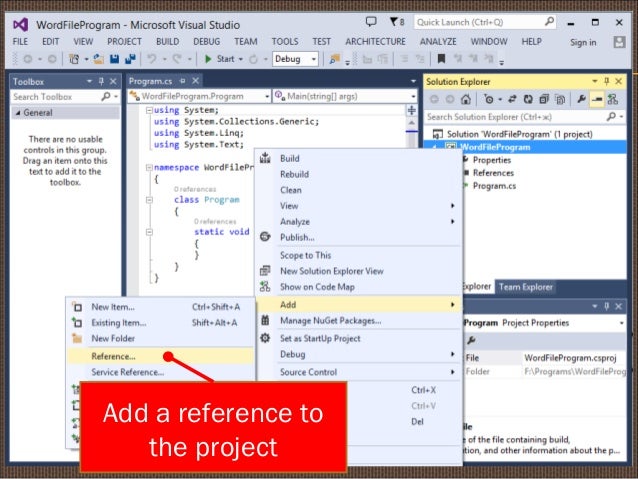Image resolution: width=638 pixels, height=479 pixels.
Task: Select Manage NuGet Packages from context menu
Action: click(x=330, y=321)
